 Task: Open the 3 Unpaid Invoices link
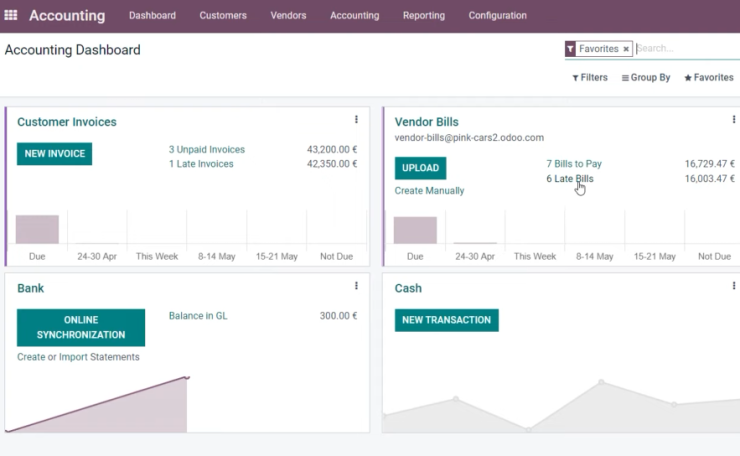[207, 150]
